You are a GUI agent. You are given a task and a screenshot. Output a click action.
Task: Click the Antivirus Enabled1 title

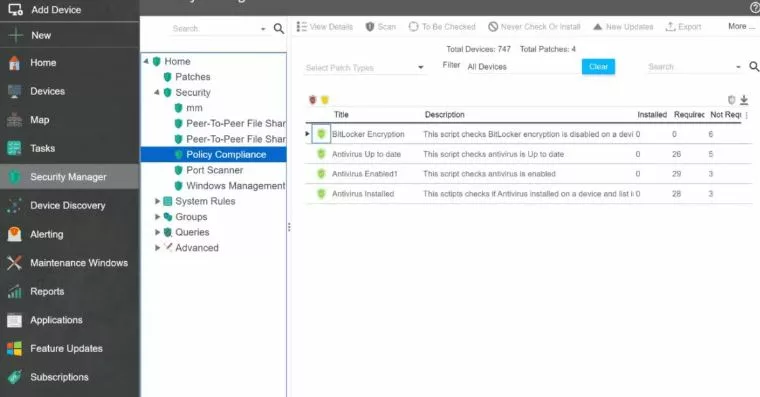click(364, 174)
